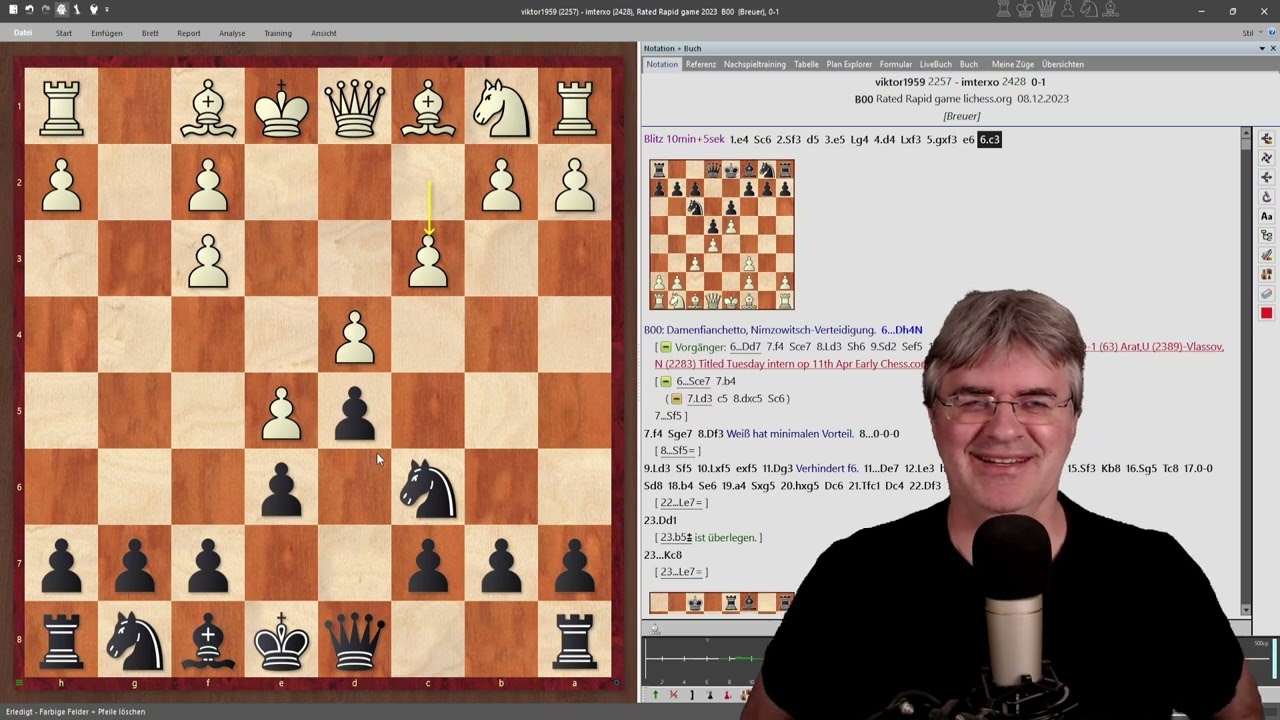Click the small diagram thumbnail in notation
The width and height of the screenshot is (1280, 720).
(x=721, y=234)
